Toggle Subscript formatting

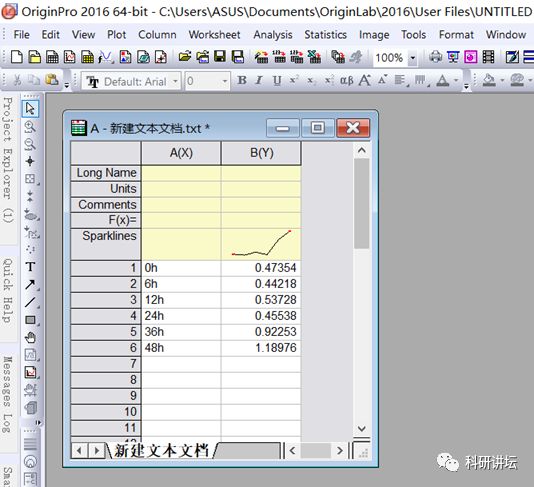311,80
